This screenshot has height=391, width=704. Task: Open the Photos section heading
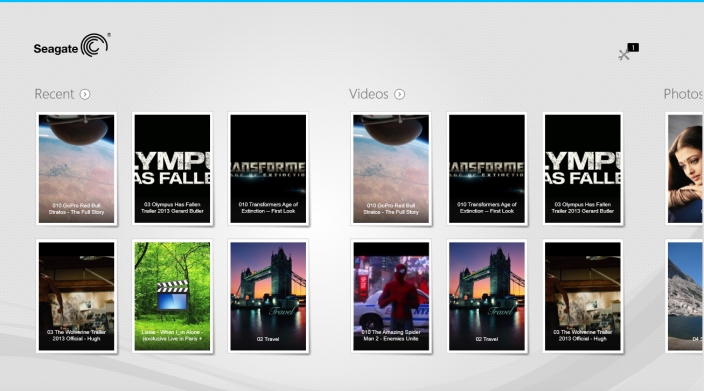point(683,94)
